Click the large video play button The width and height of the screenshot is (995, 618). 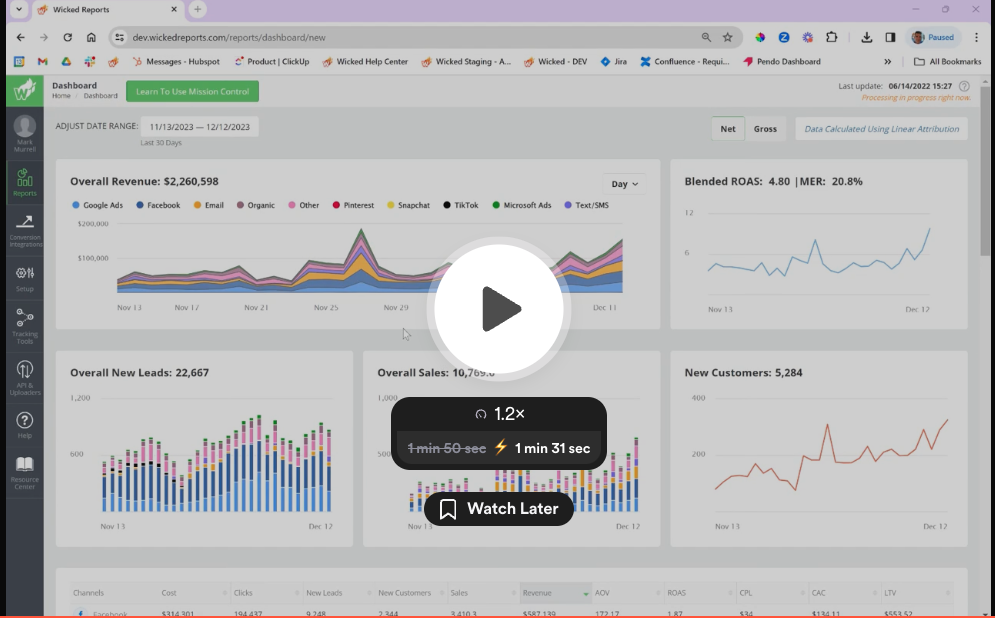499,309
